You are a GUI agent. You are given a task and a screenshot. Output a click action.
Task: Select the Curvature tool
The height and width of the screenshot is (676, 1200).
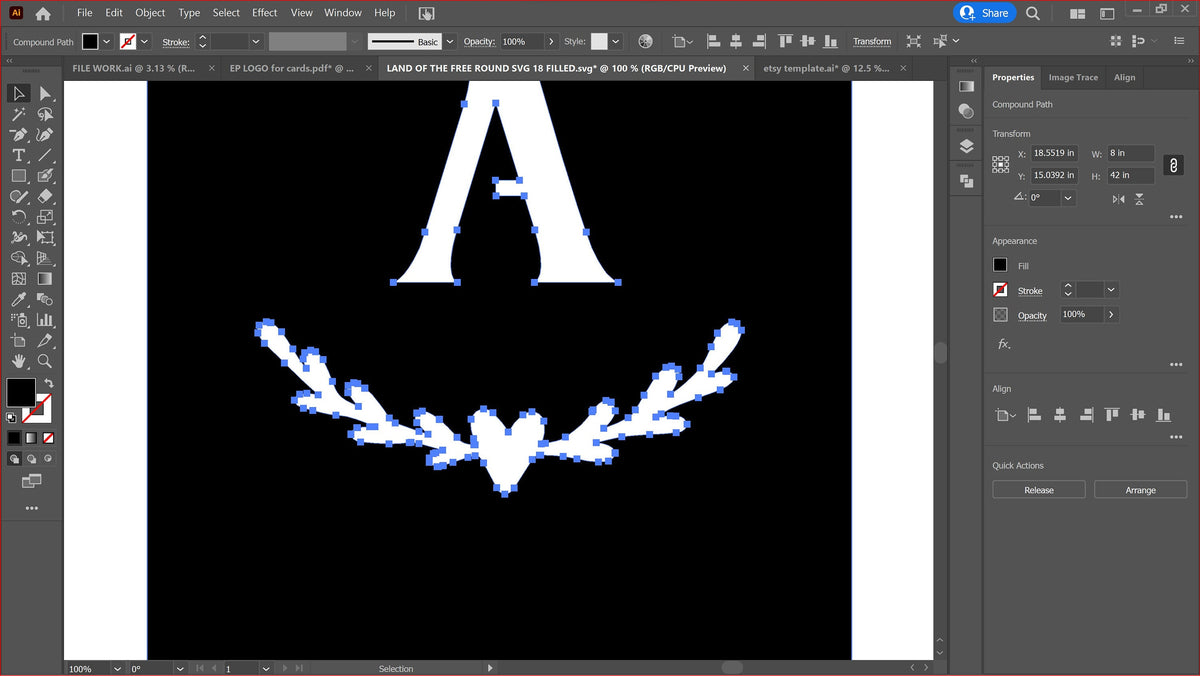click(x=45, y=135)
